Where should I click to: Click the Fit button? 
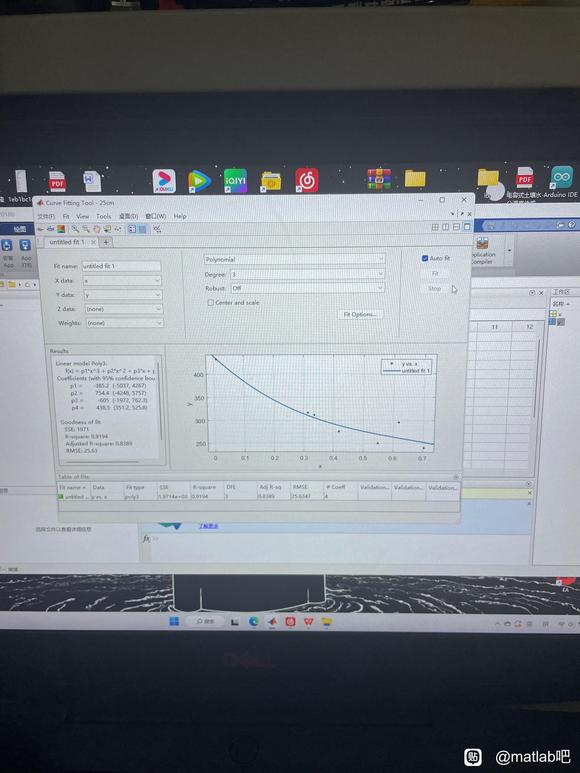(x=435, y=274)
